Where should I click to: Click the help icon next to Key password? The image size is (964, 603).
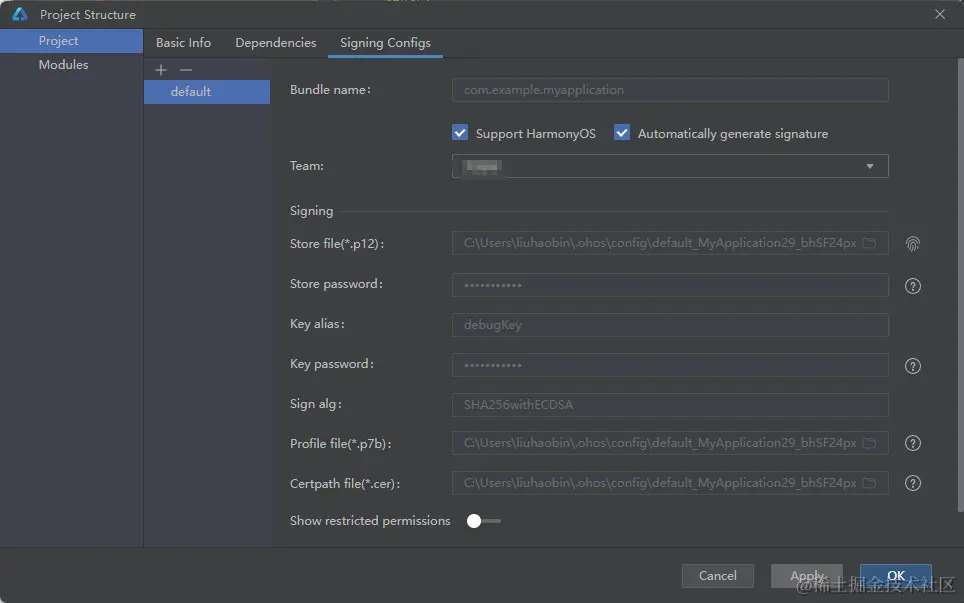(912, 366)
